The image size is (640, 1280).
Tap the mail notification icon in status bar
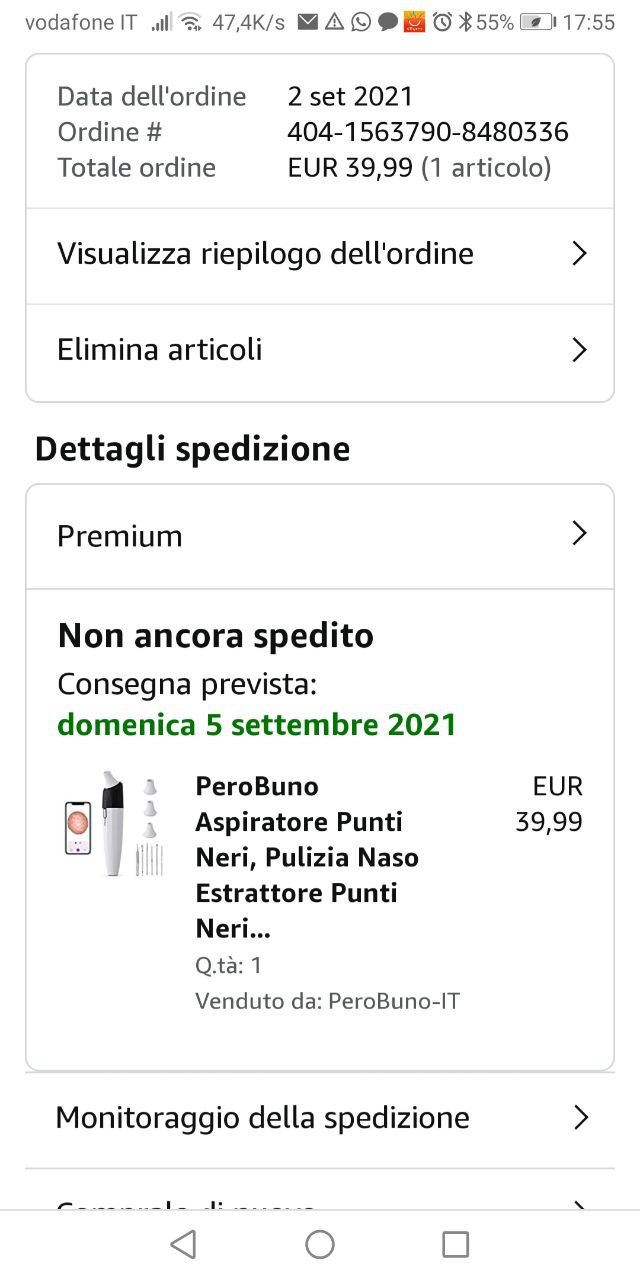coord(309,22)
